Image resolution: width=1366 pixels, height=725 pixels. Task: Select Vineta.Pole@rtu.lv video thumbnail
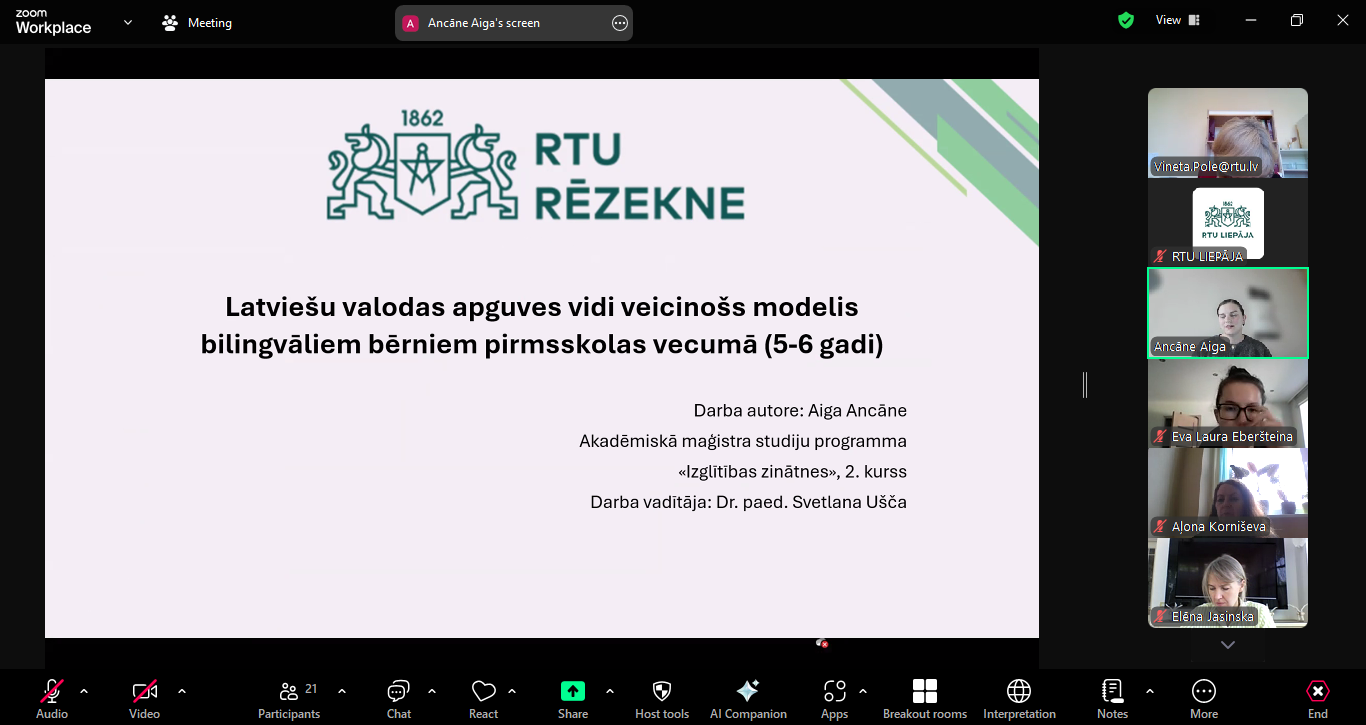point(1228,132)
